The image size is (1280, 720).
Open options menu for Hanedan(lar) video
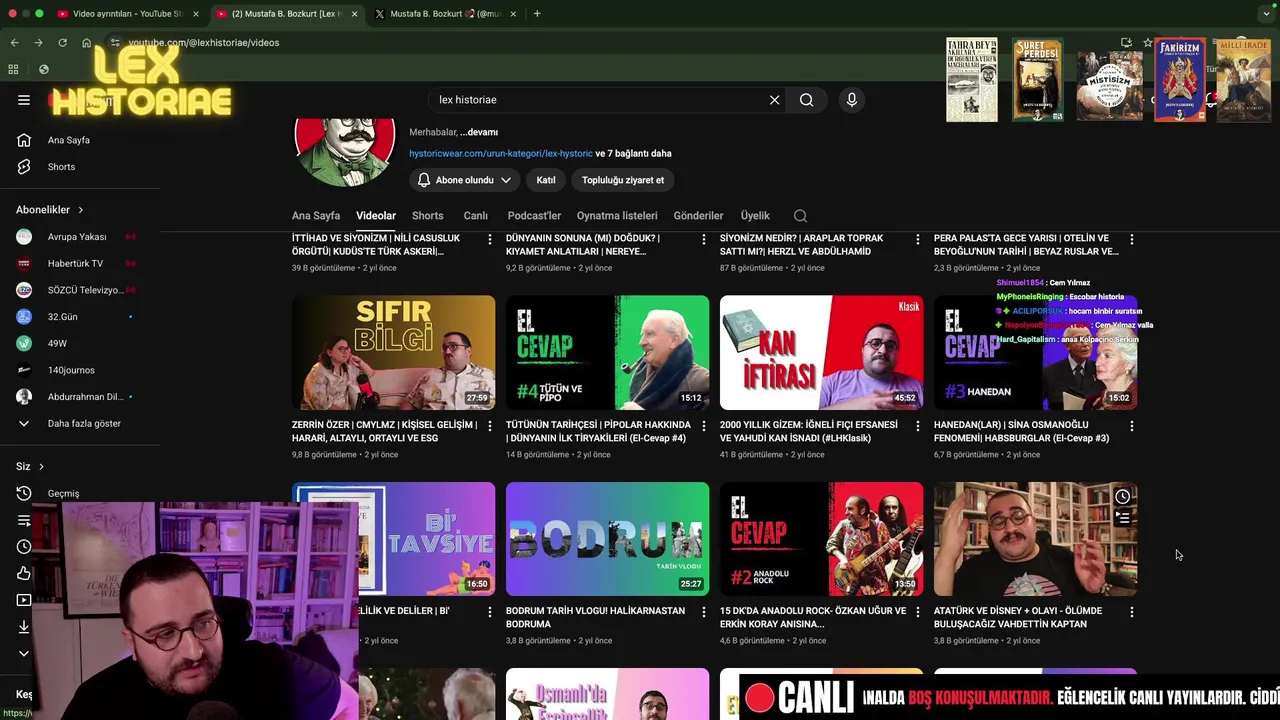[x=1131, y=426]
